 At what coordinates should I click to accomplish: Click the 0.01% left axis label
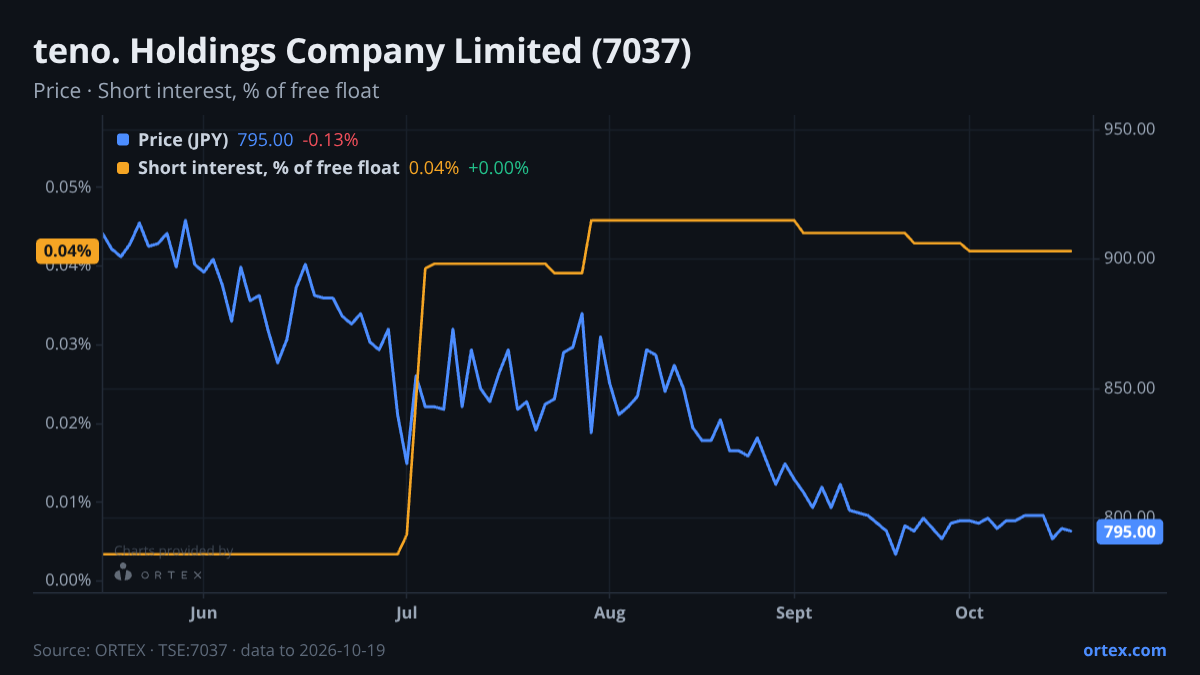pyautogui.click(x=68, y=501)
